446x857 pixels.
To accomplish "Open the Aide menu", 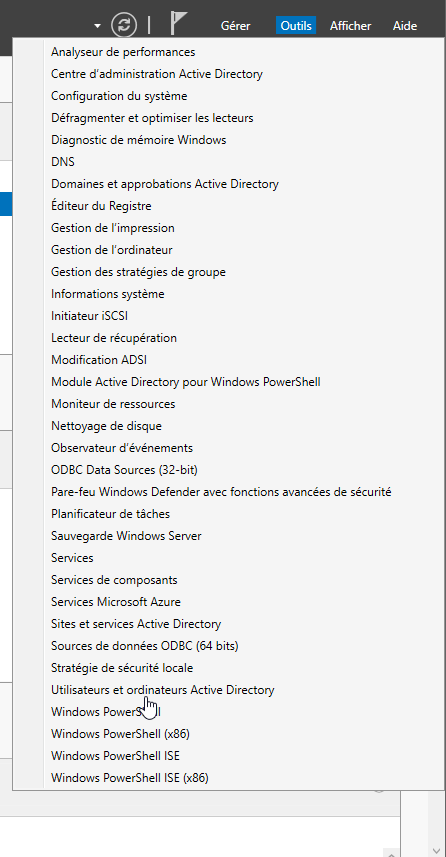I will tap(405, 26).
